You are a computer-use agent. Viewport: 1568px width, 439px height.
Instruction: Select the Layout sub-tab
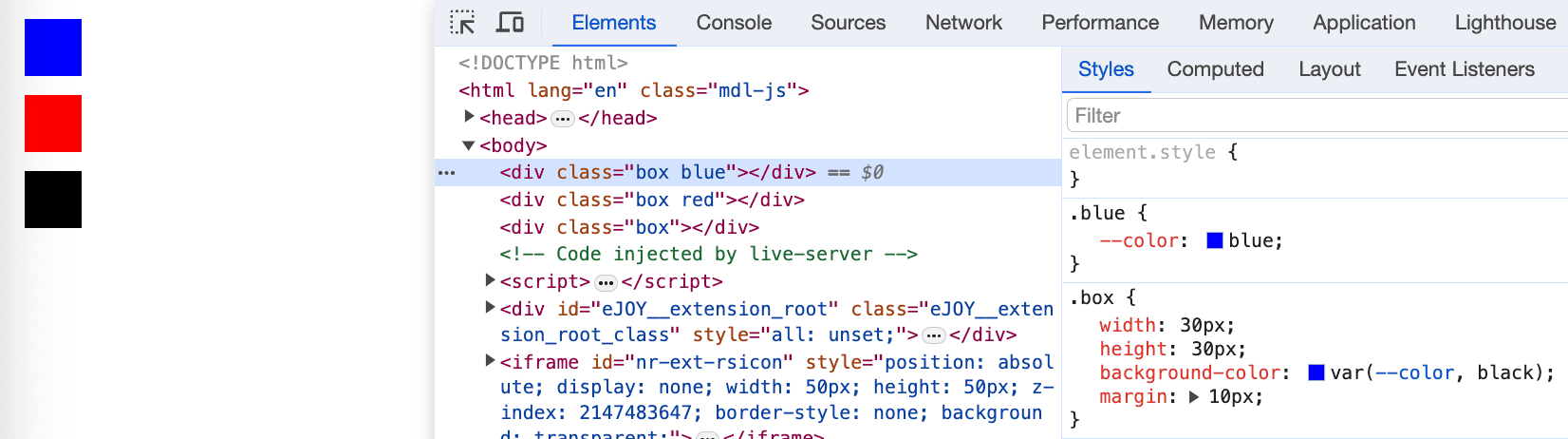point(1329,69)
